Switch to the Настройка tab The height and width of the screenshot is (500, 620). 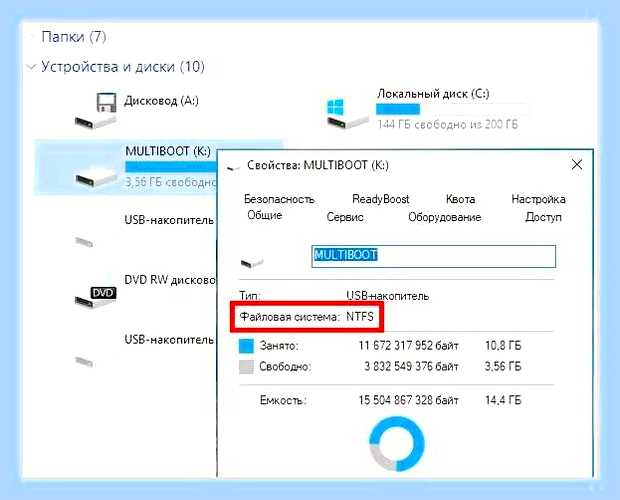click(x=538, y=199)
